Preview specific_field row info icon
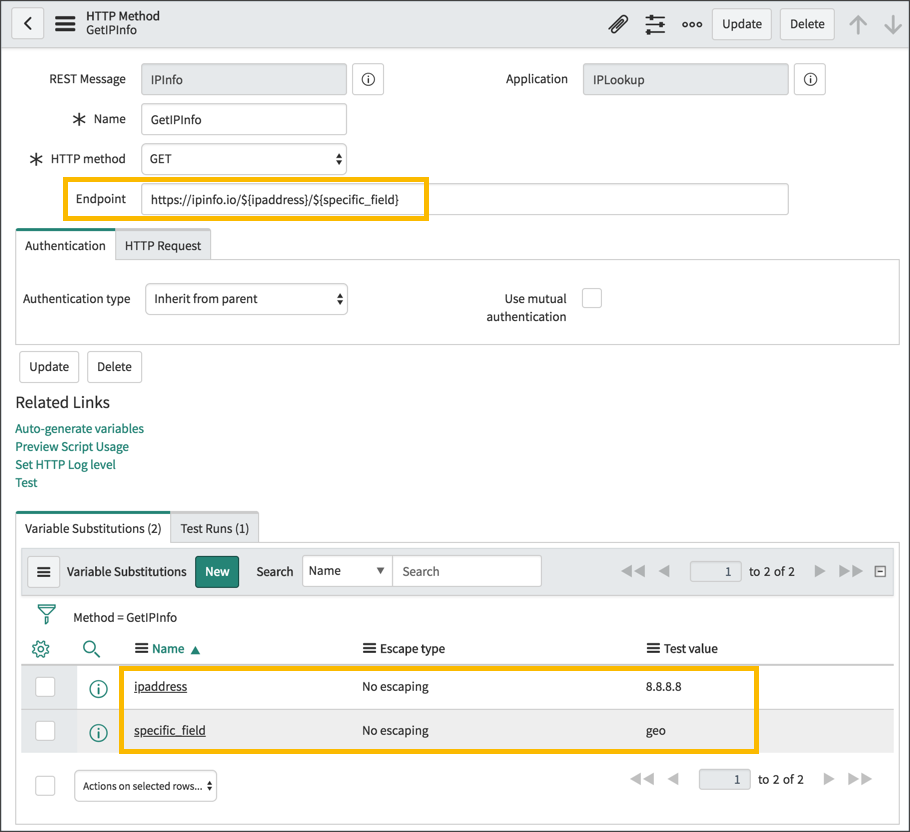 [98, 733]
